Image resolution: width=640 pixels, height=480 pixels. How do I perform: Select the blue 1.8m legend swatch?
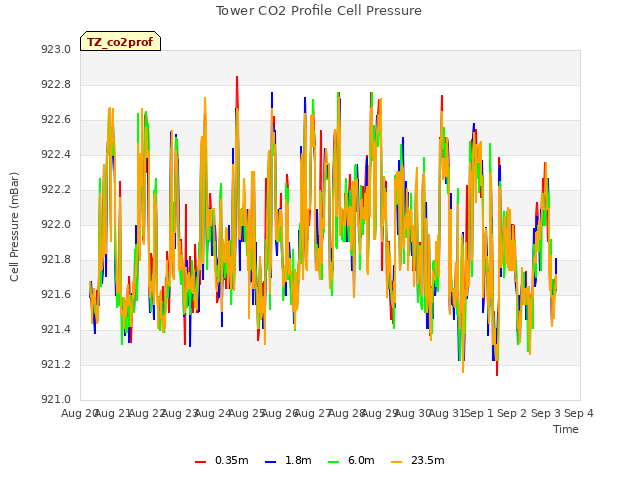click(x=271, y=461)
